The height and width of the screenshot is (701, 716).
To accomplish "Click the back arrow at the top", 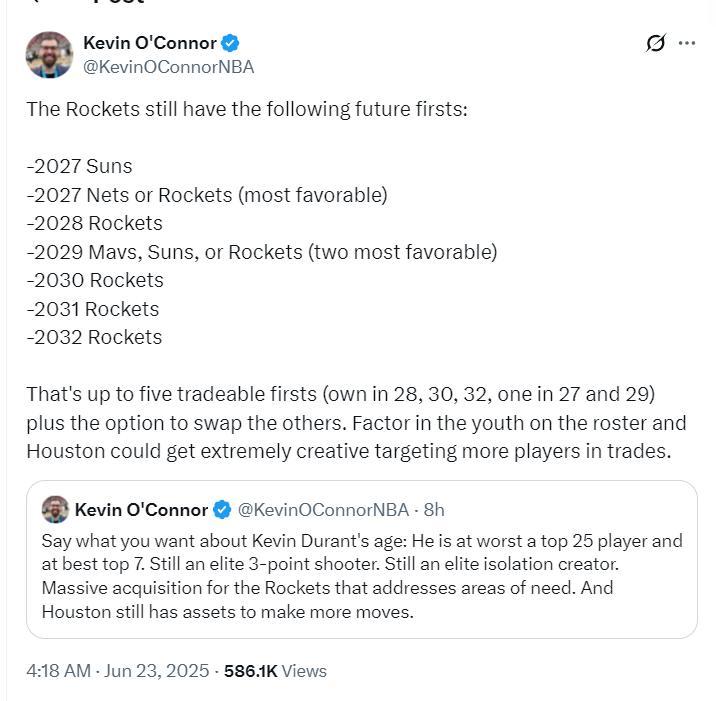I will click(34, 3).
